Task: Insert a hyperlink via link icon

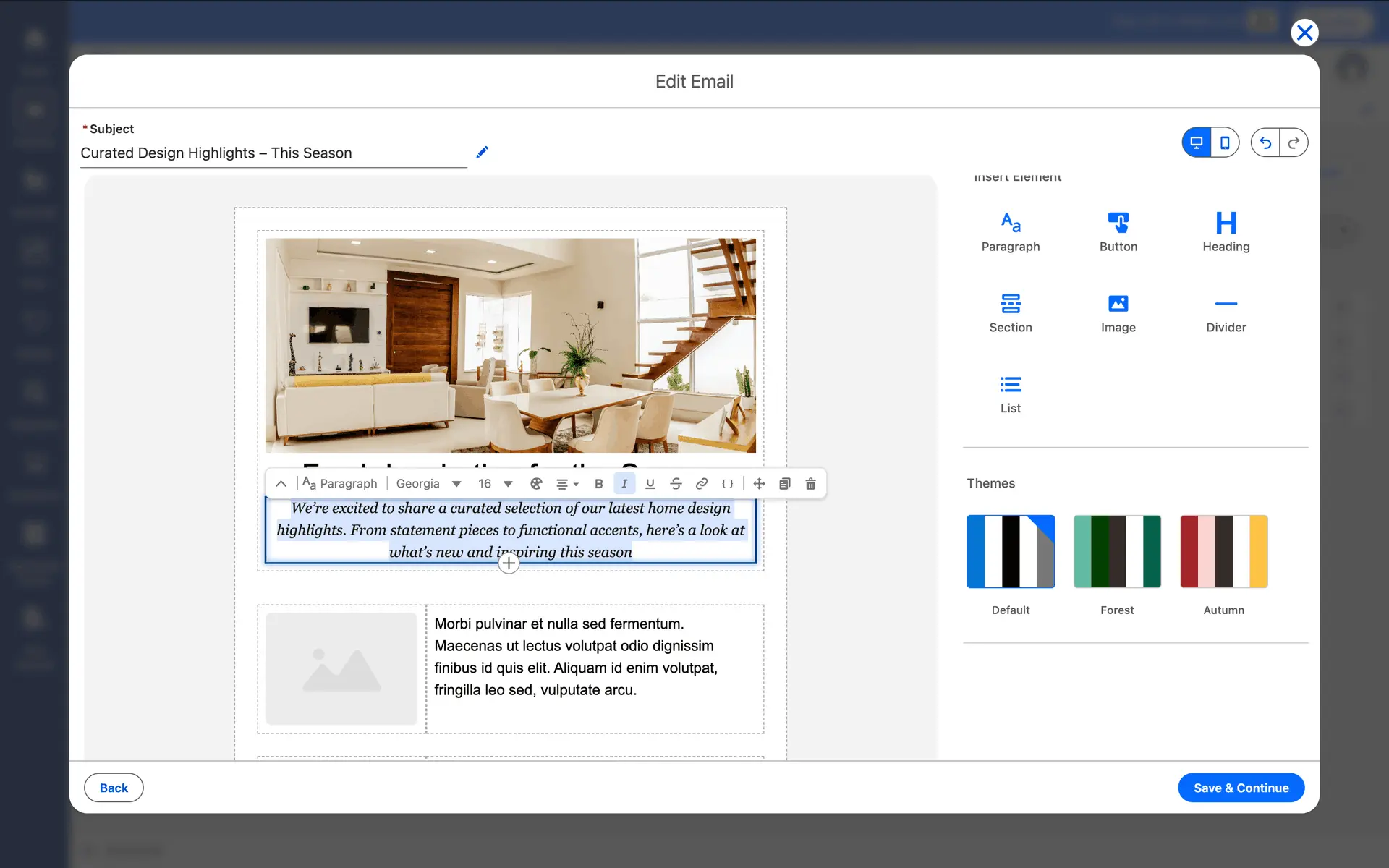Action: point(701,484)
